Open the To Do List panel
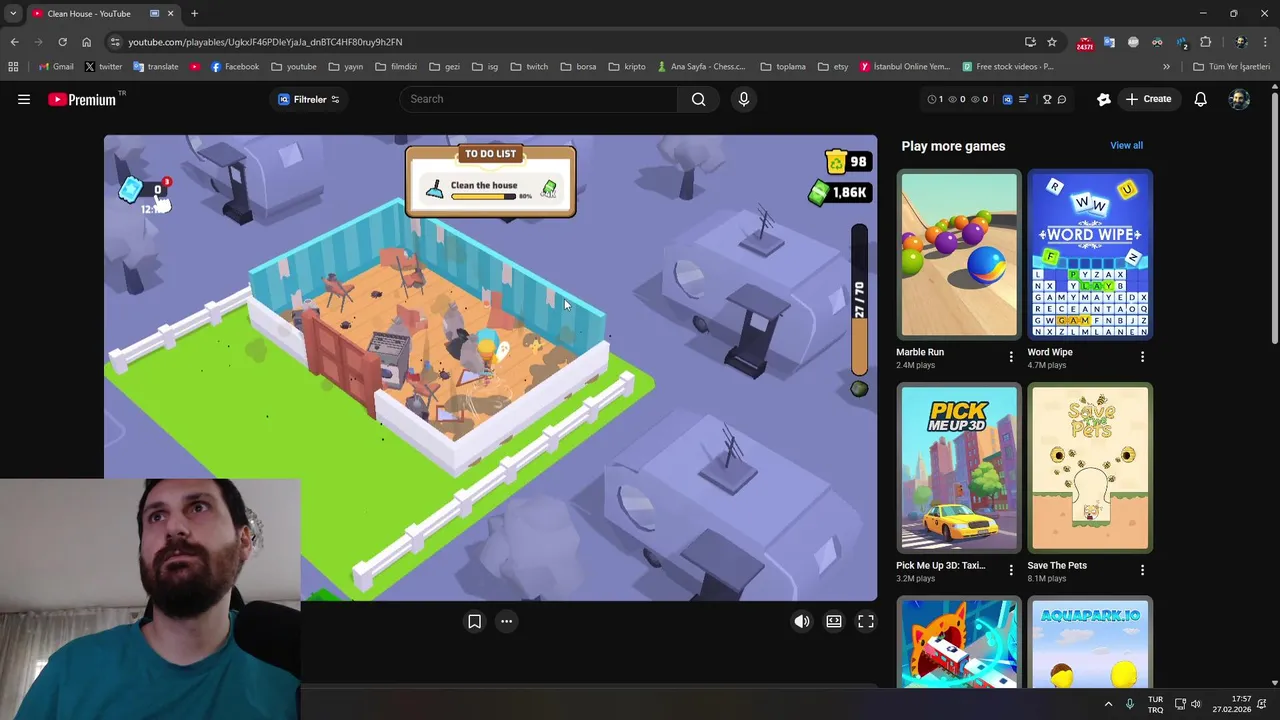The height and width of the screenshot is (720, 1280). tap(490, 180)
